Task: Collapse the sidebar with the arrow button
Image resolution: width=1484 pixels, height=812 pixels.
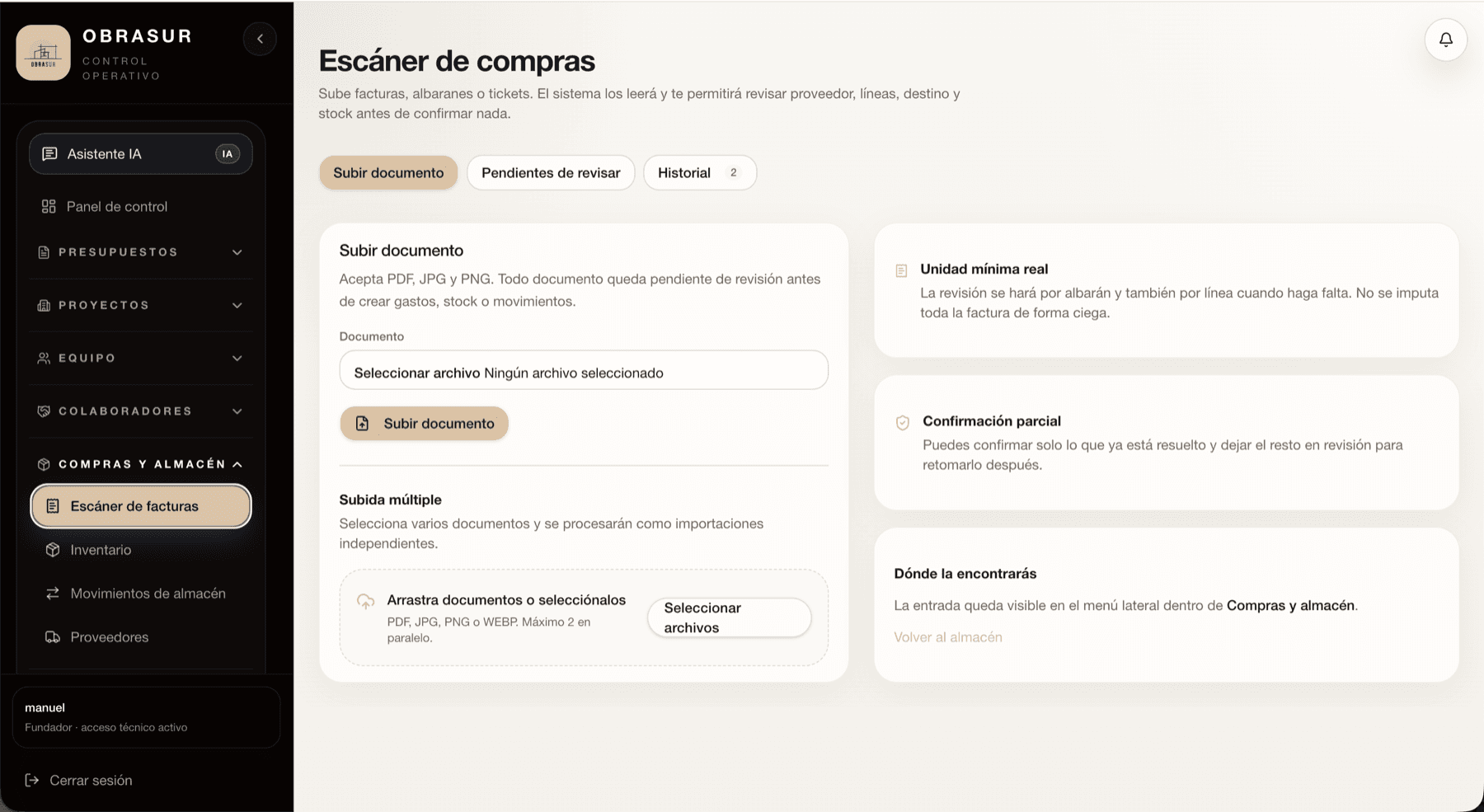Action: [260, 39]
